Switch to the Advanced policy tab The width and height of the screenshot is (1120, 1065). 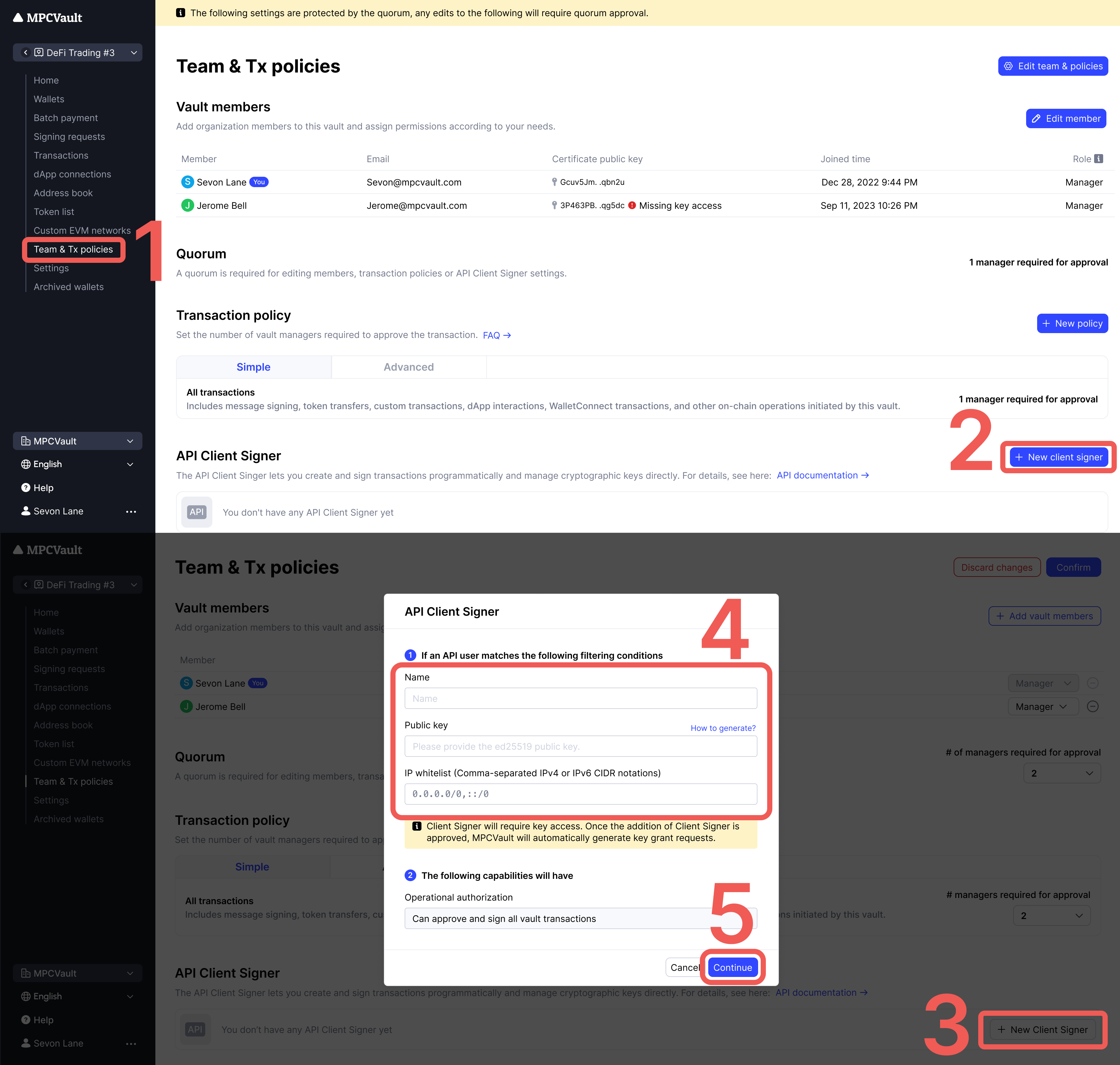click(x=408, y=367)
